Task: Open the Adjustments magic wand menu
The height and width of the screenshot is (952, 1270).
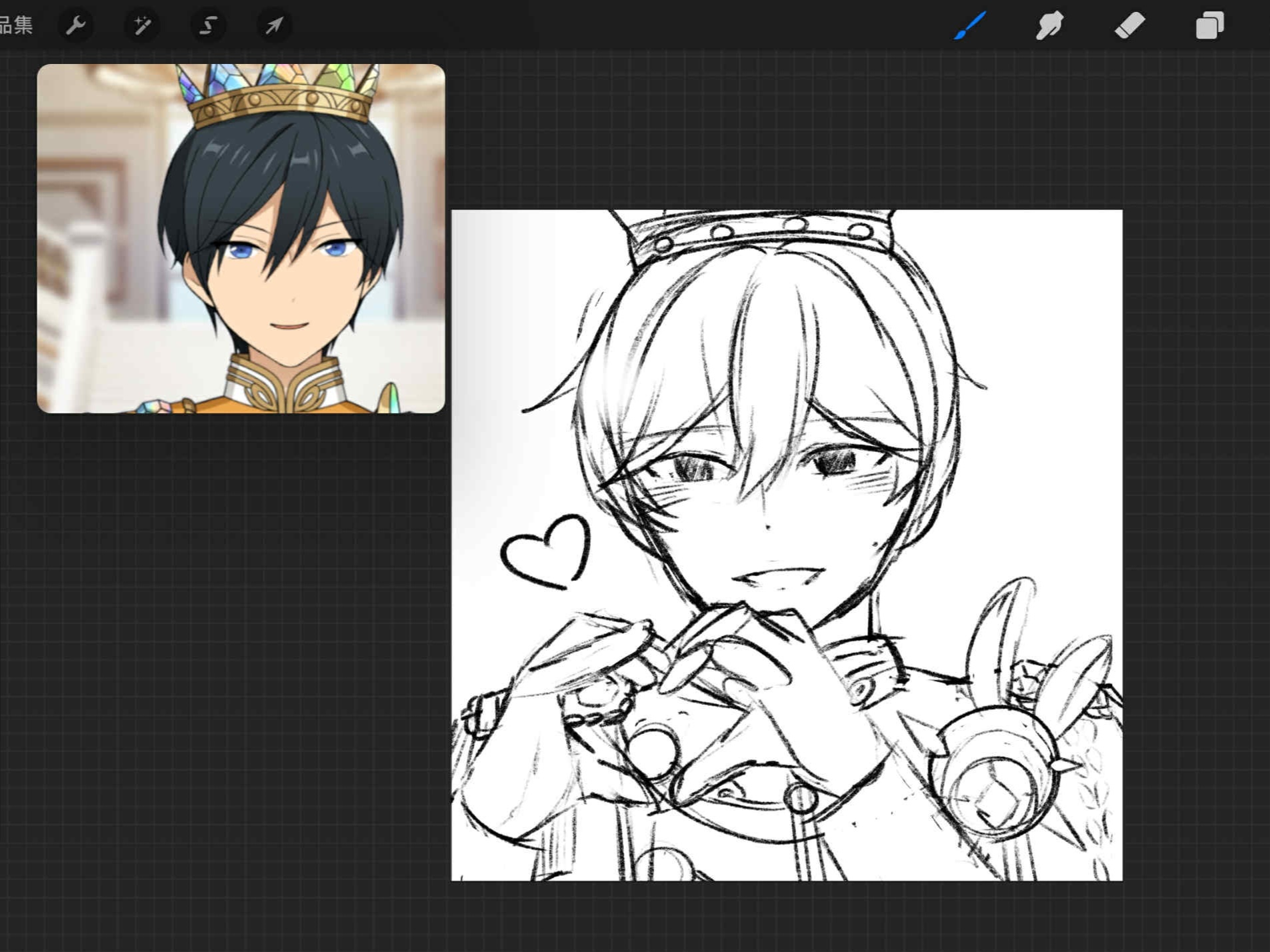Action: coord(142,26)
